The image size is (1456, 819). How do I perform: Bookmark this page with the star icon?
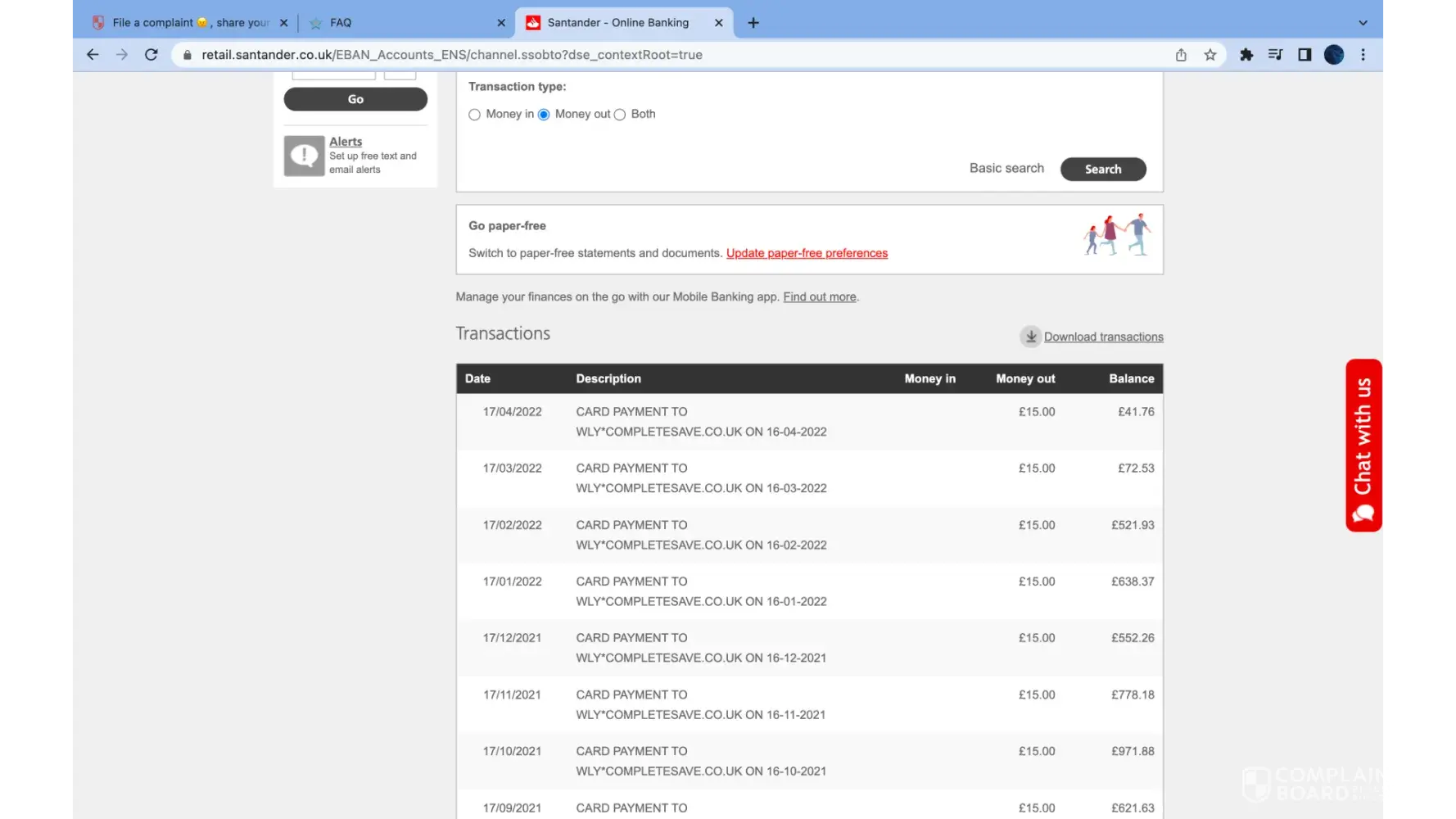1210,55
